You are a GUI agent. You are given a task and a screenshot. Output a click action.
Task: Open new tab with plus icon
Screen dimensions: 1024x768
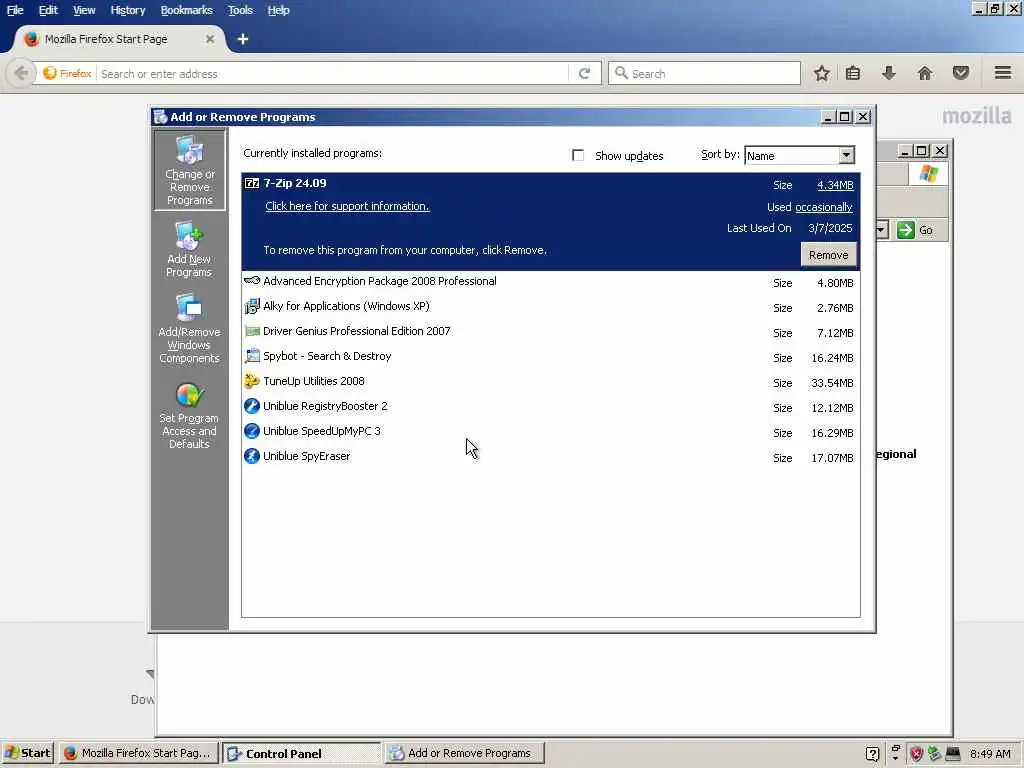[243, 39]
